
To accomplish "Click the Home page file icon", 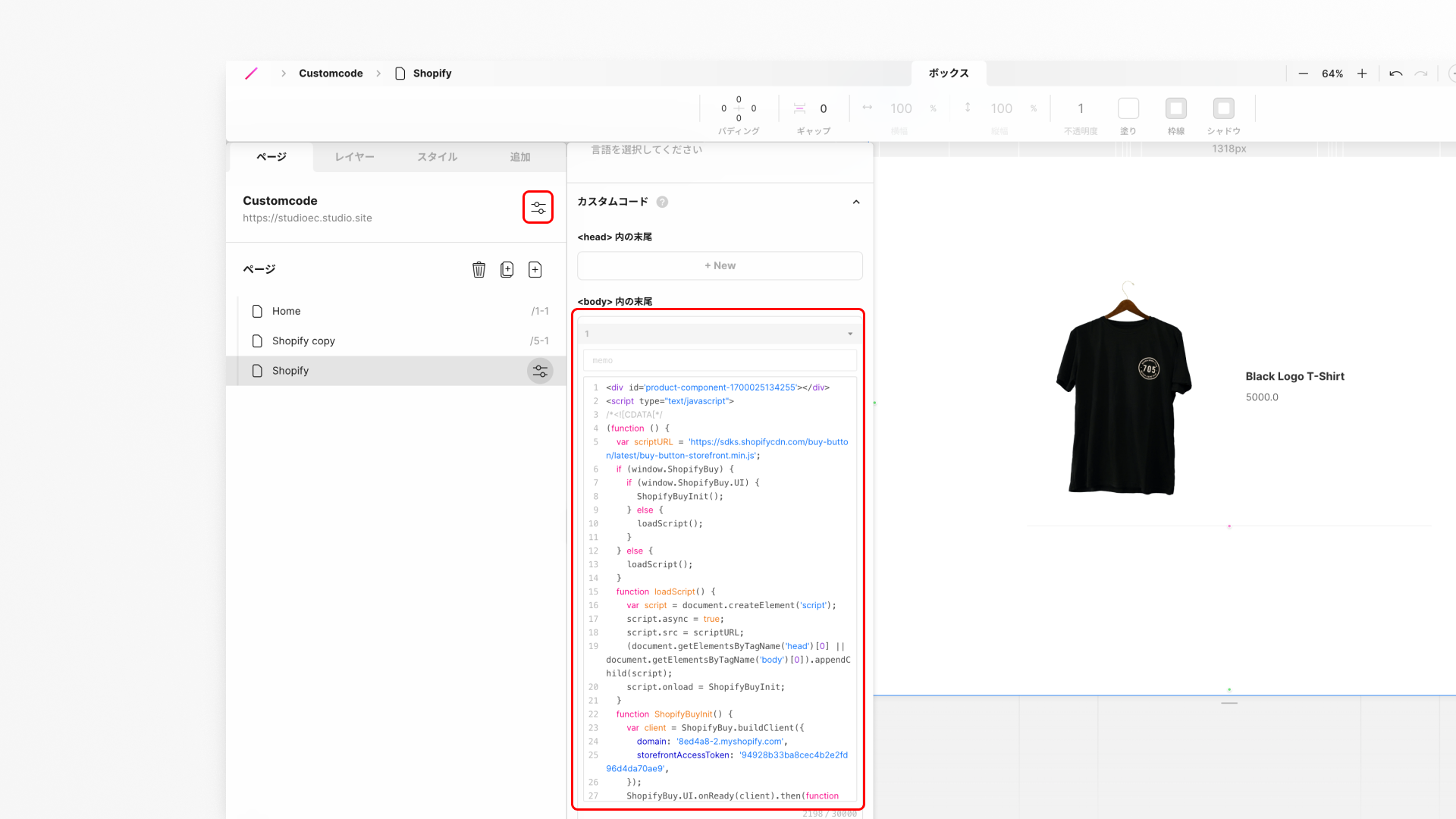I will [257, 311].
